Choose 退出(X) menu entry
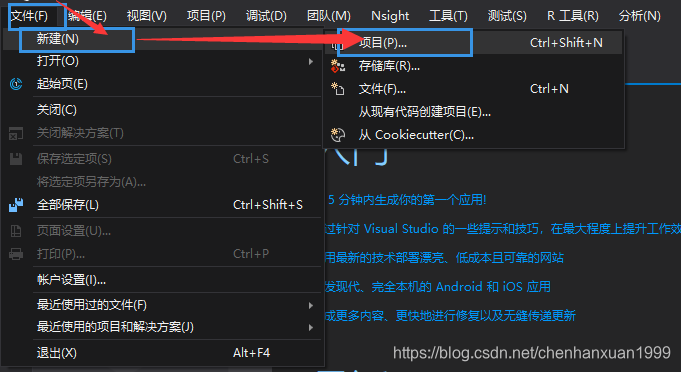This screenshot has width=681, height=372. 163,353
